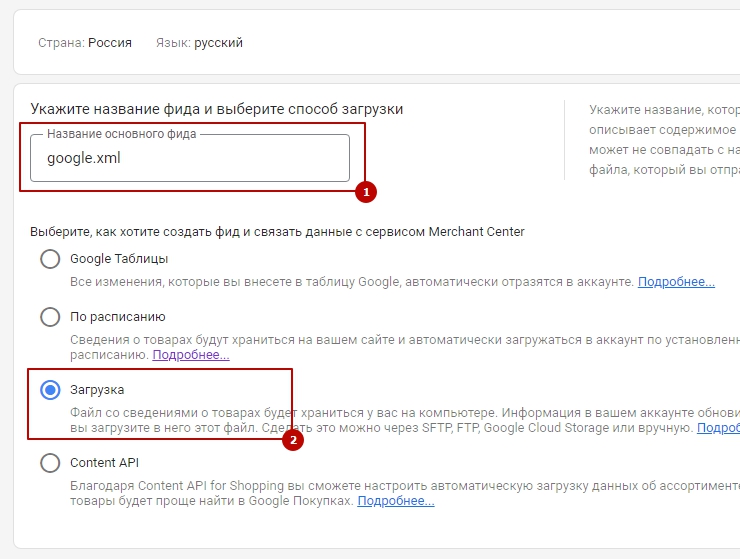This screenshot has height=559, width=740.
Task: Click the Google Таблицы option label
Action: [118, 259]
